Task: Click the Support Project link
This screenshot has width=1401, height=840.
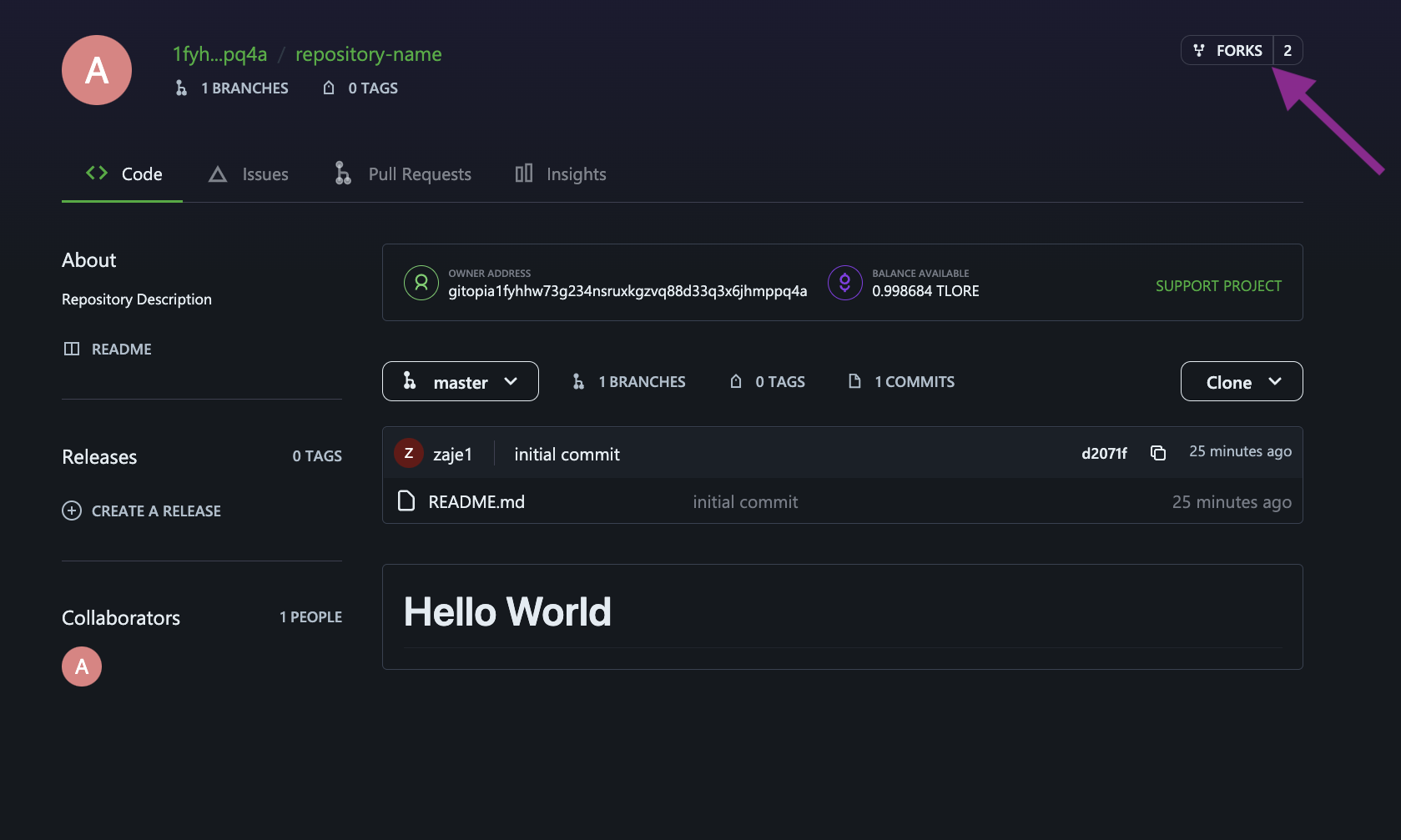Action: [x=1218, y=286]
